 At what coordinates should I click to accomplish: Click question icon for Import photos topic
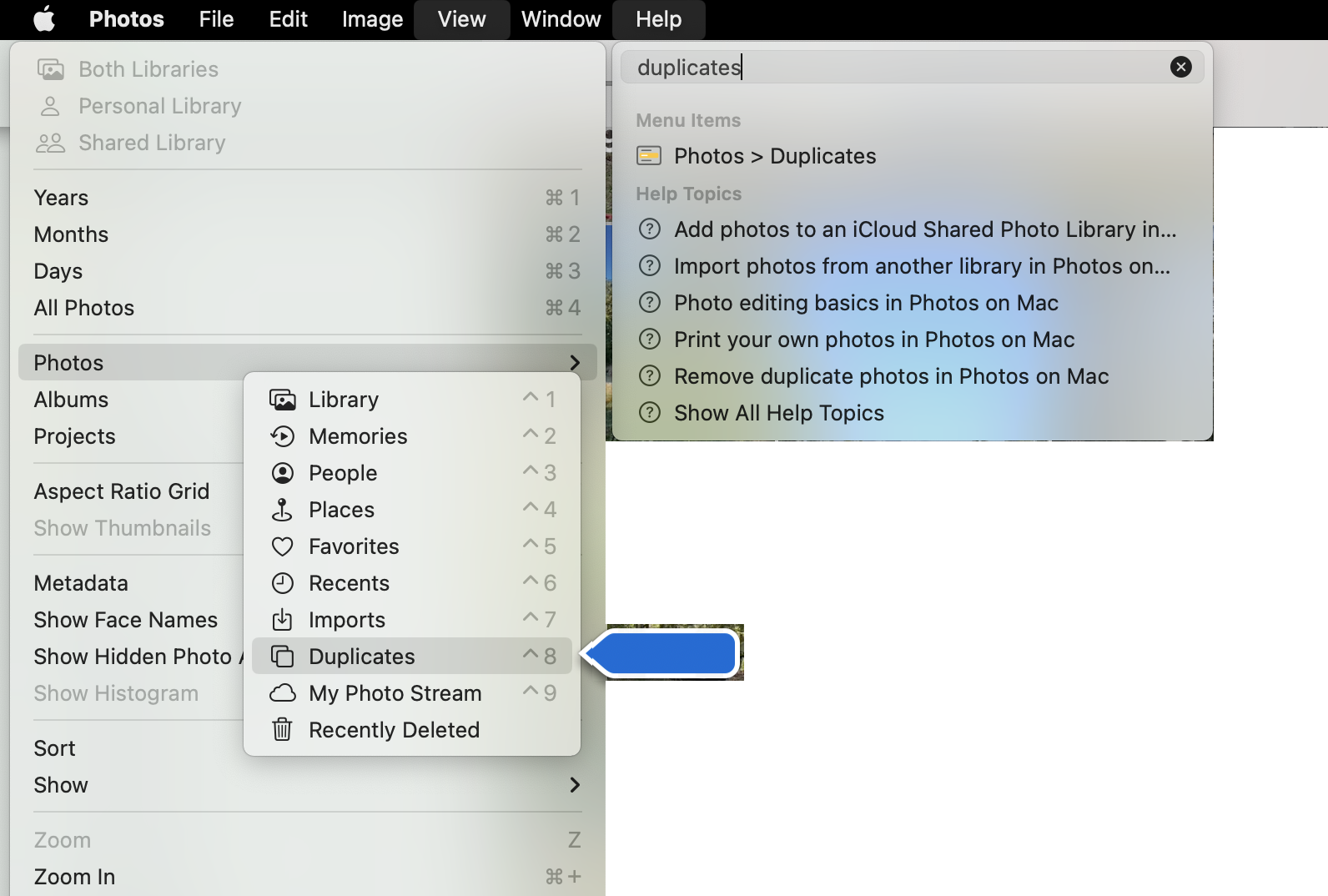[649, 266]
